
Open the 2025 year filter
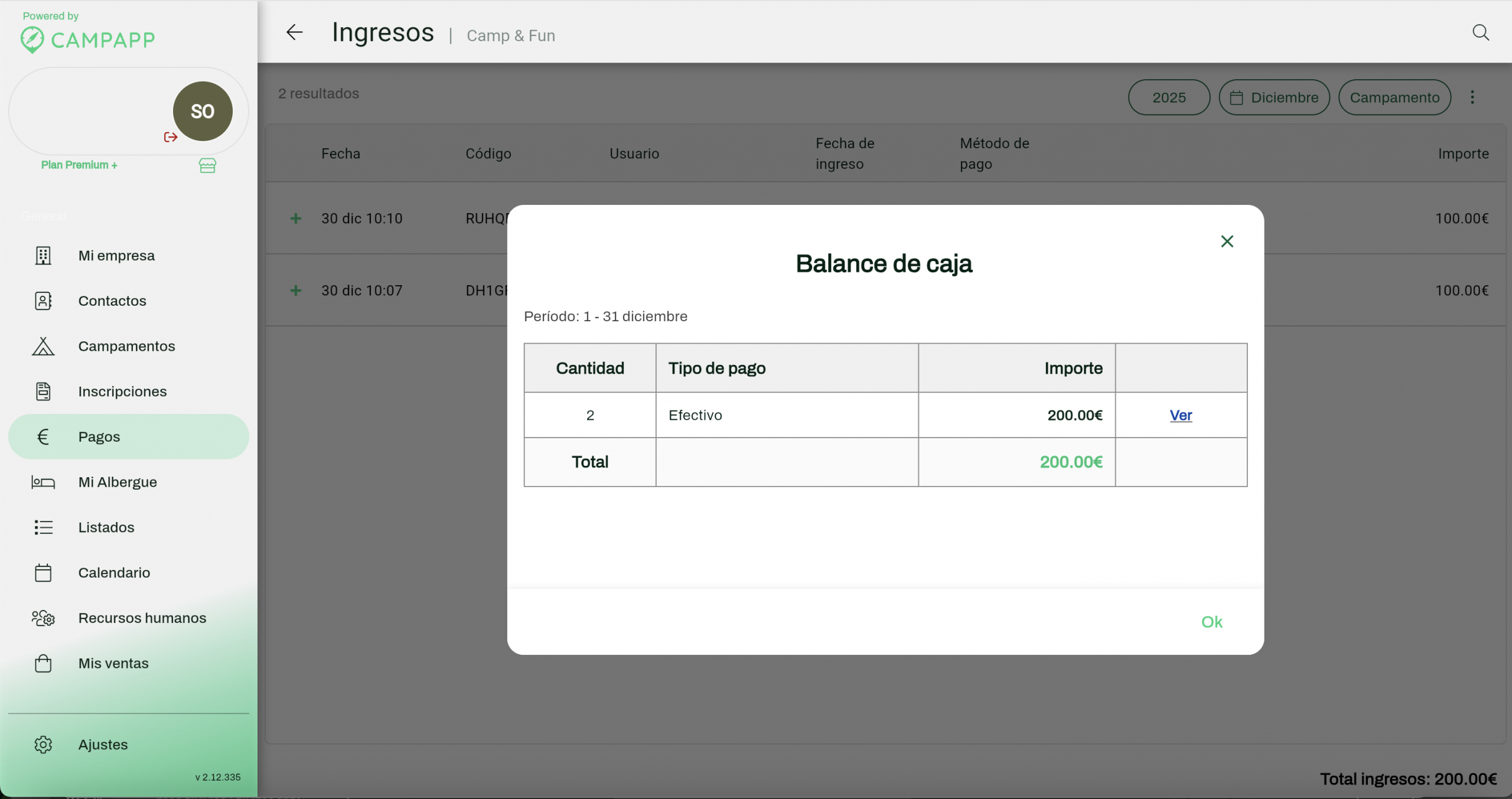1168,97
